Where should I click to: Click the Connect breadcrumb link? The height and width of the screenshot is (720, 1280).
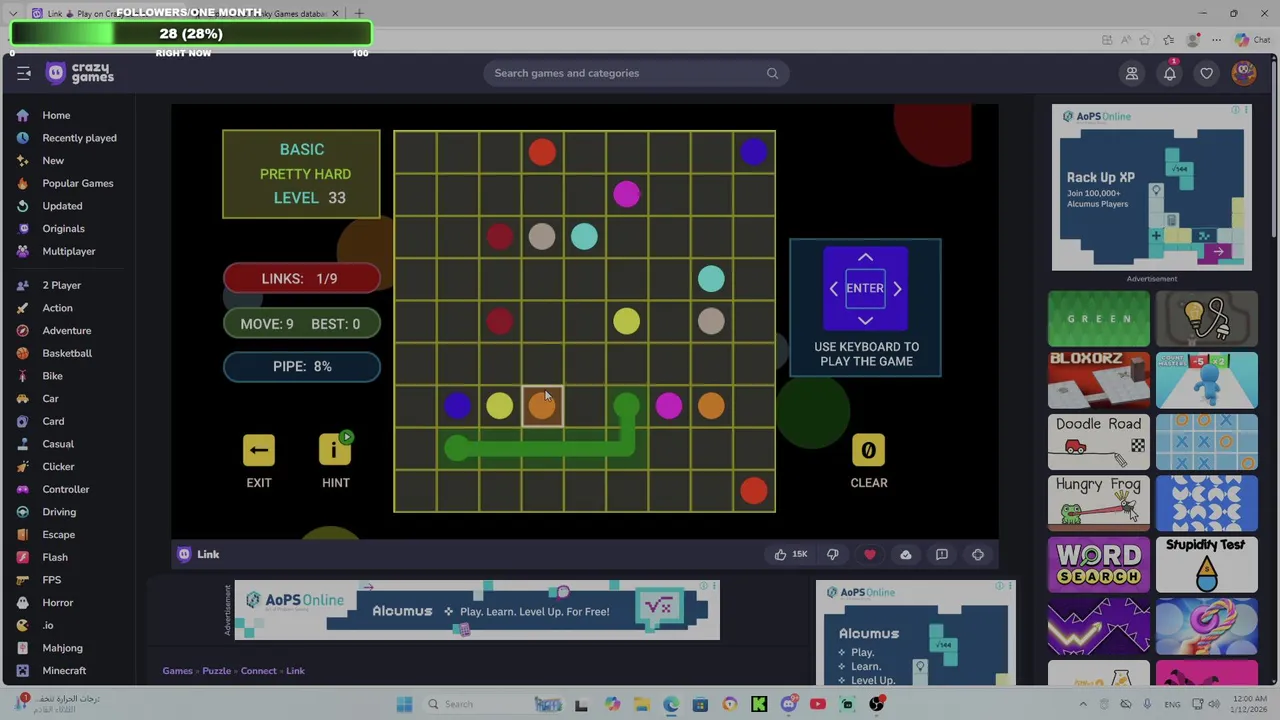258,671
